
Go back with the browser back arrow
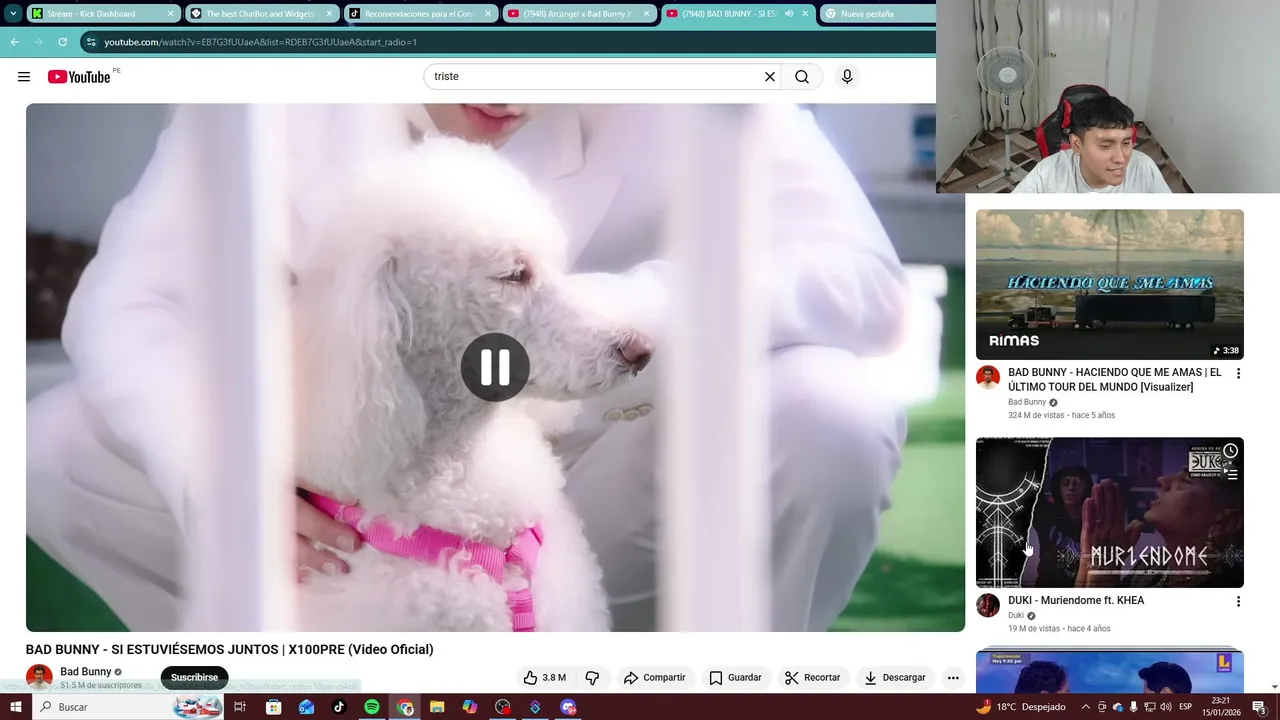(15, 42)
